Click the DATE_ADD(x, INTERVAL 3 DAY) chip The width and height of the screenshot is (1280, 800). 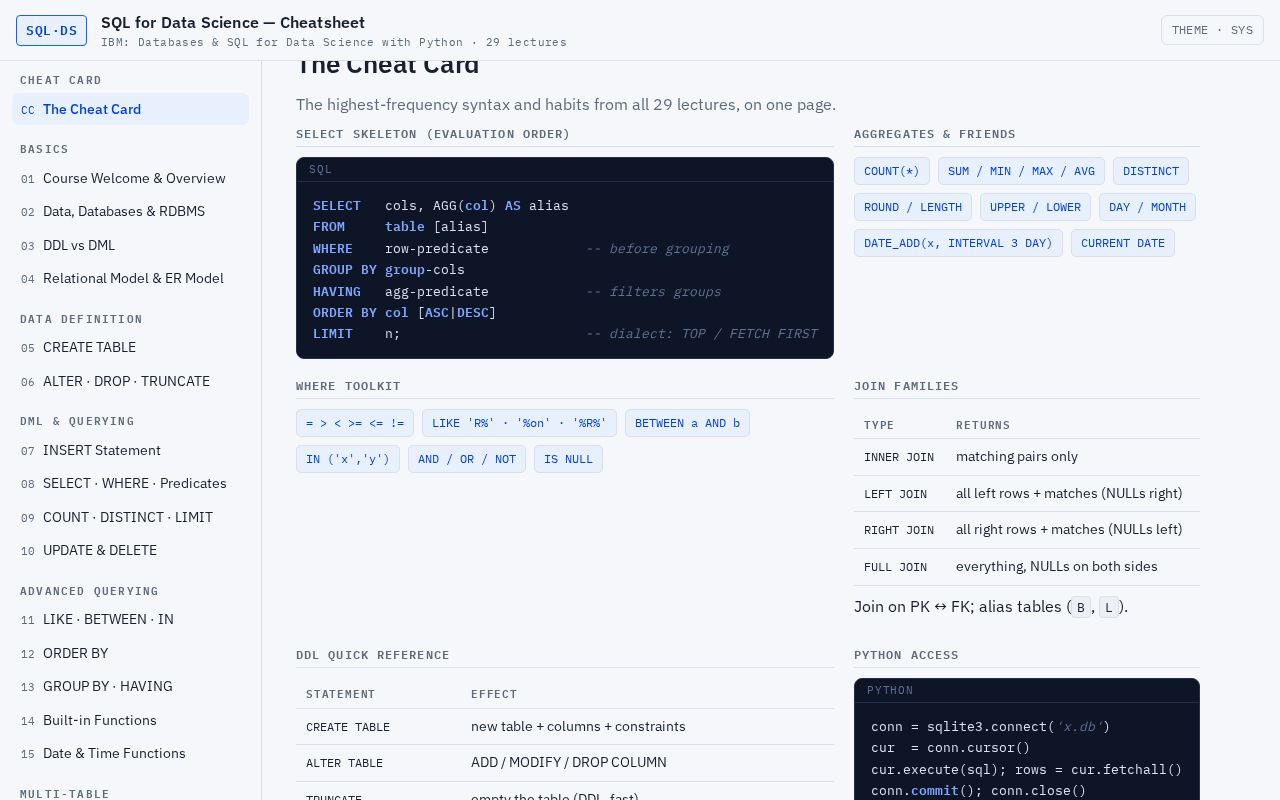pos(958,243)
